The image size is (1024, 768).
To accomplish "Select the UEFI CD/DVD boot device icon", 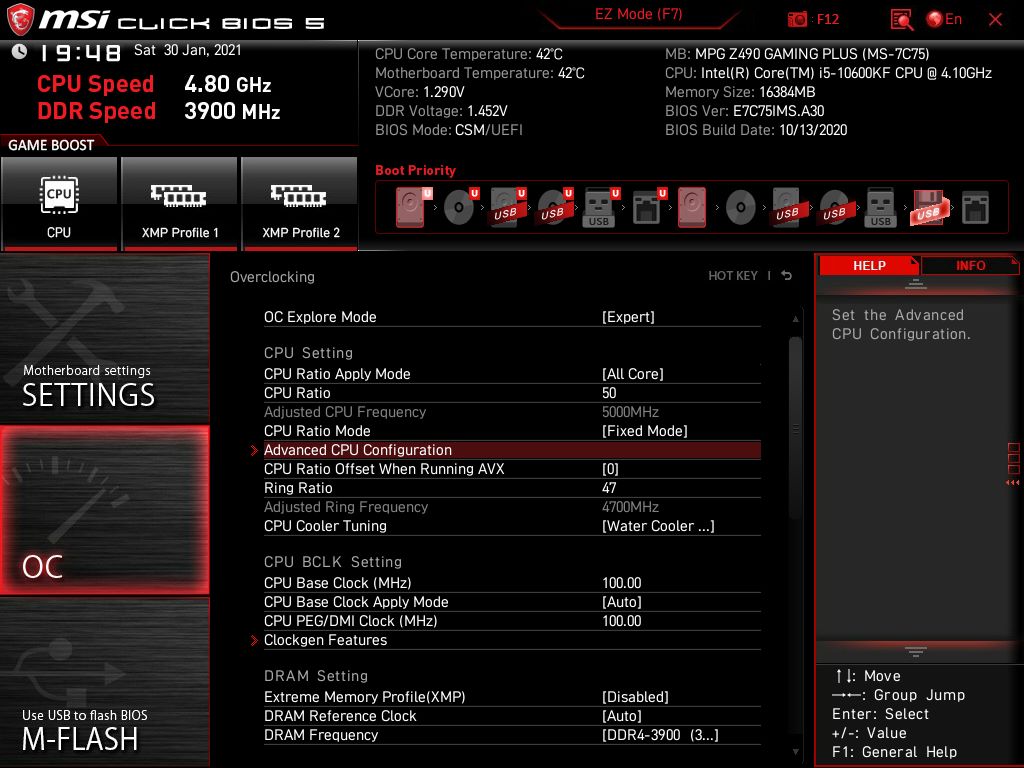I will tap(460, 207).
